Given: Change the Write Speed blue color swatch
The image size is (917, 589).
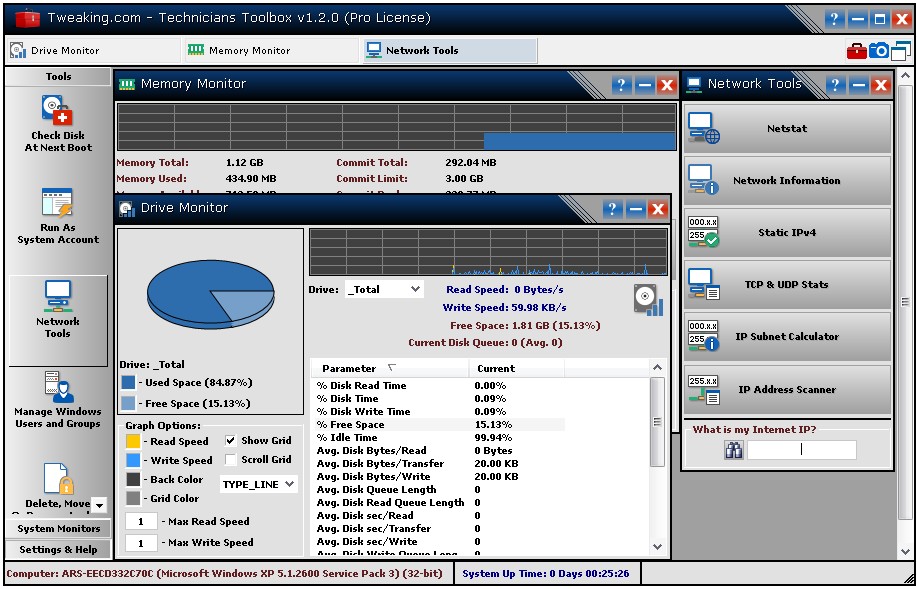Looking at the screenshot, I should point(133,460).
